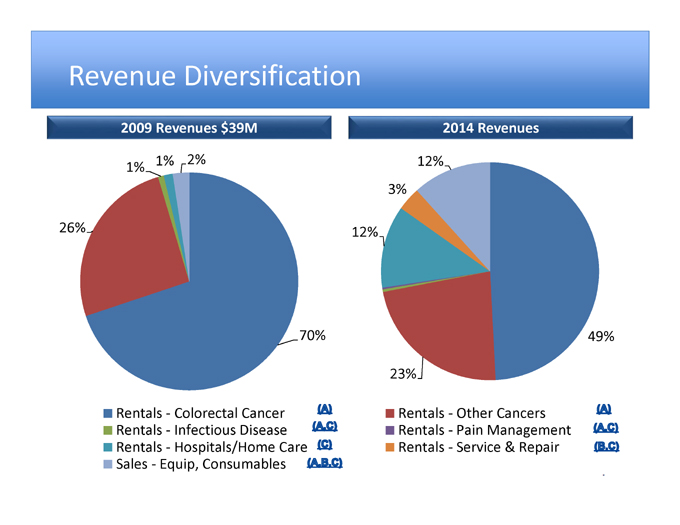Select the "2009 Revenues $39M" header
Viewport: 680px width, 525px height.
click(x=189, y=128)
